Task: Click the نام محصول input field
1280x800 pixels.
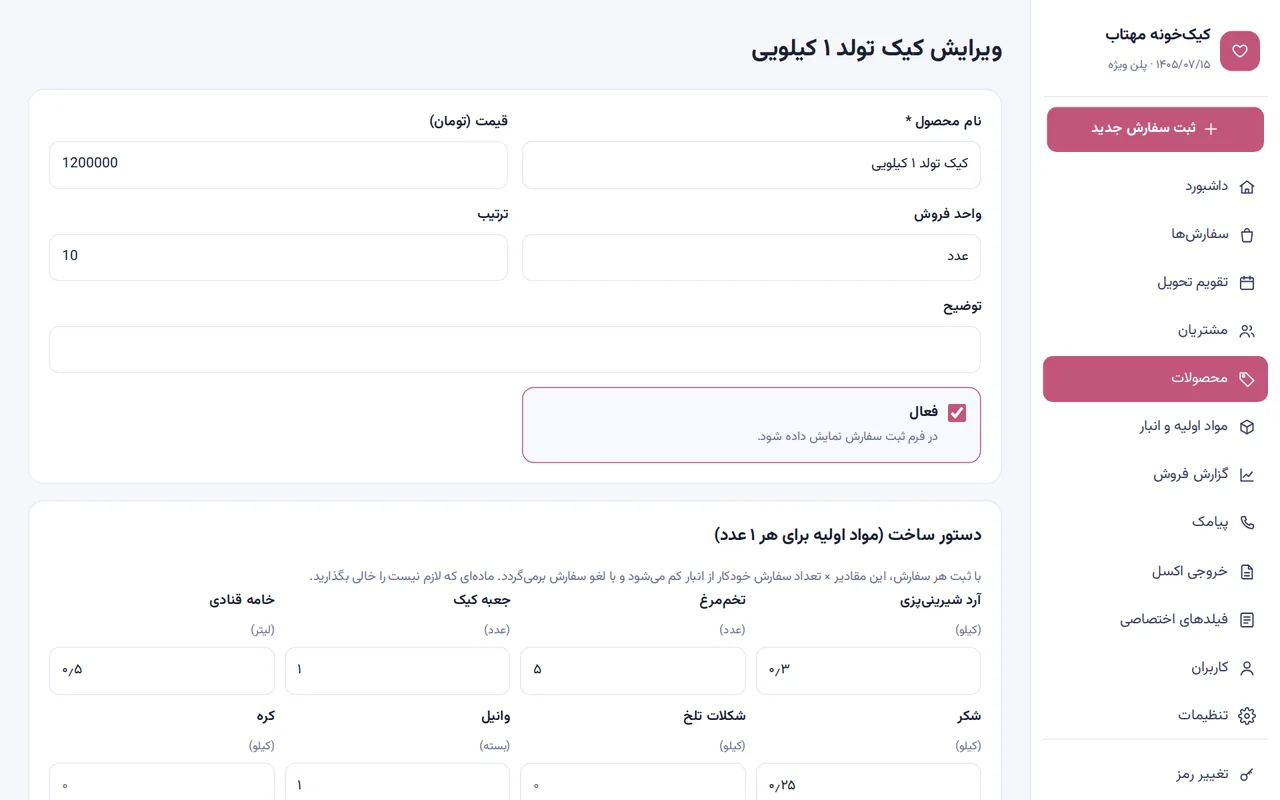Action: (x=751, y=165)
